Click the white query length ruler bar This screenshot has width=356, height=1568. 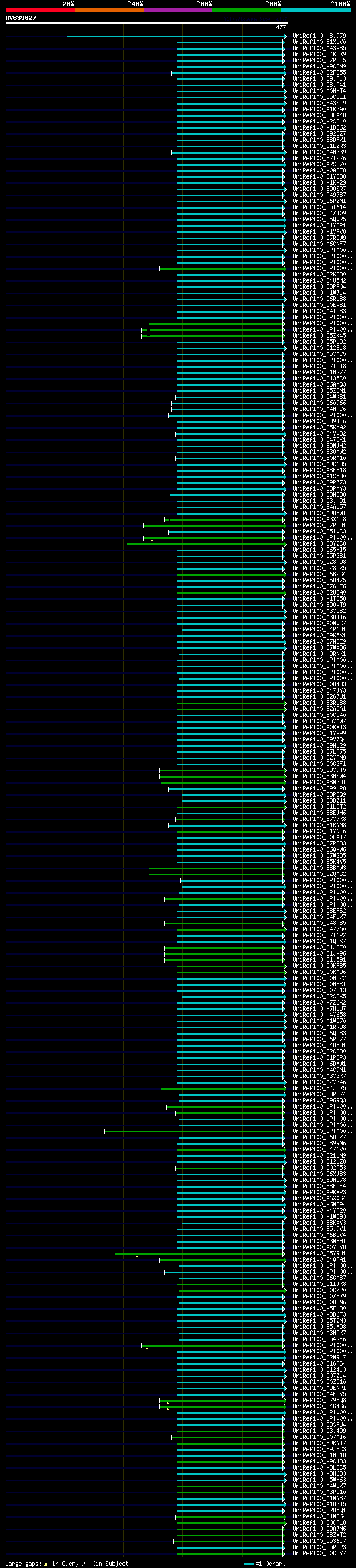pos(146,23)
